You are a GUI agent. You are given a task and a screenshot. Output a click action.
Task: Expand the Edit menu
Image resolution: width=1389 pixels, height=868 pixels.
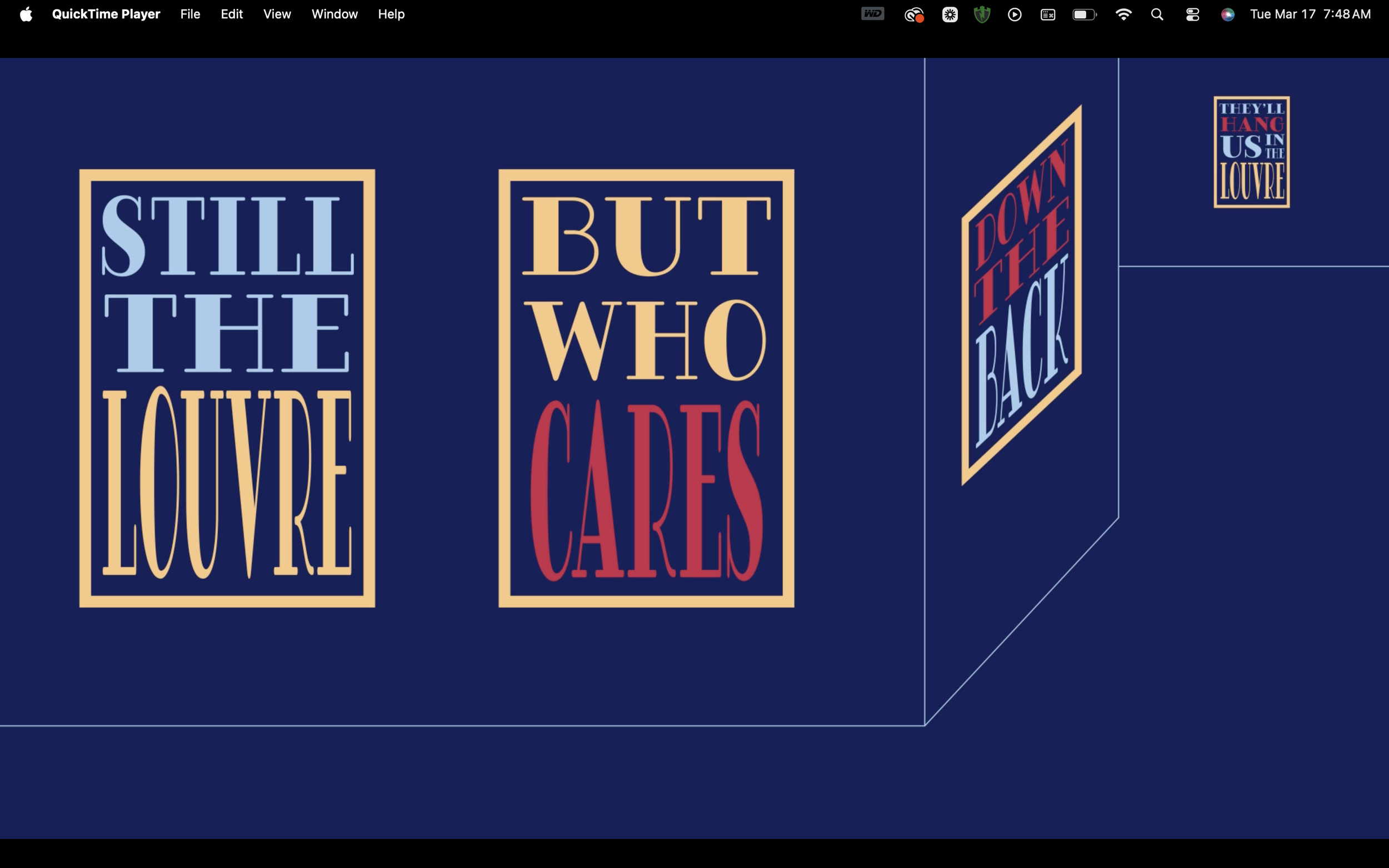pos(231,14)
